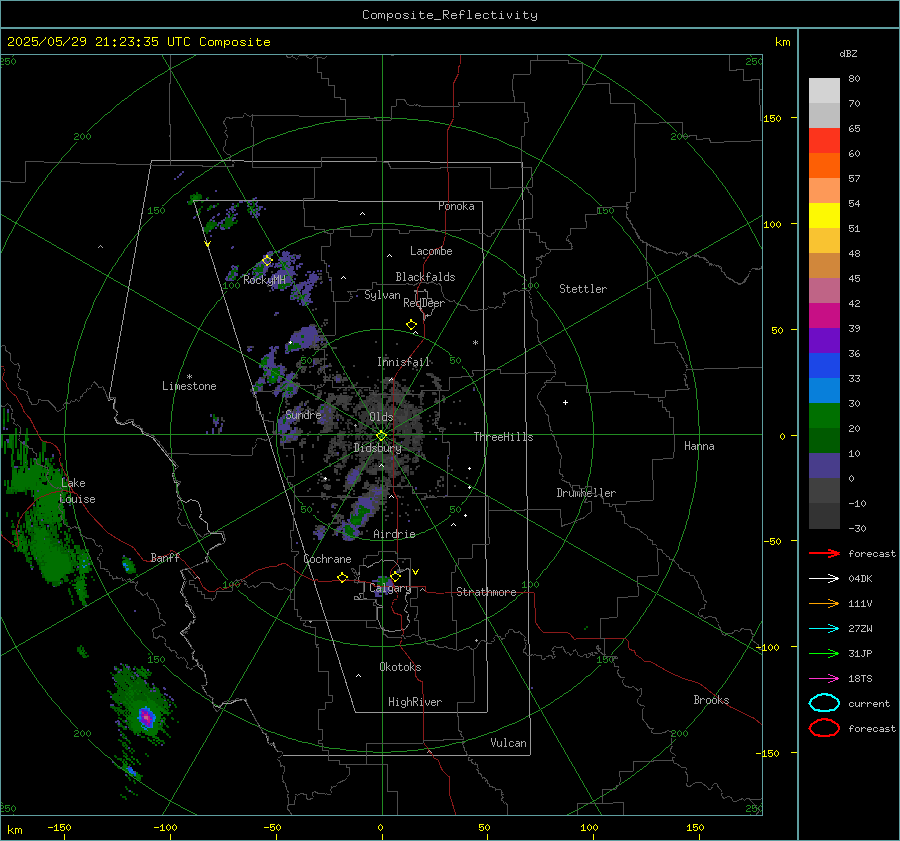Click the yellow diamond marker above Calgary
The width and height of the screenshot is (900, 841).
[395, 576]
